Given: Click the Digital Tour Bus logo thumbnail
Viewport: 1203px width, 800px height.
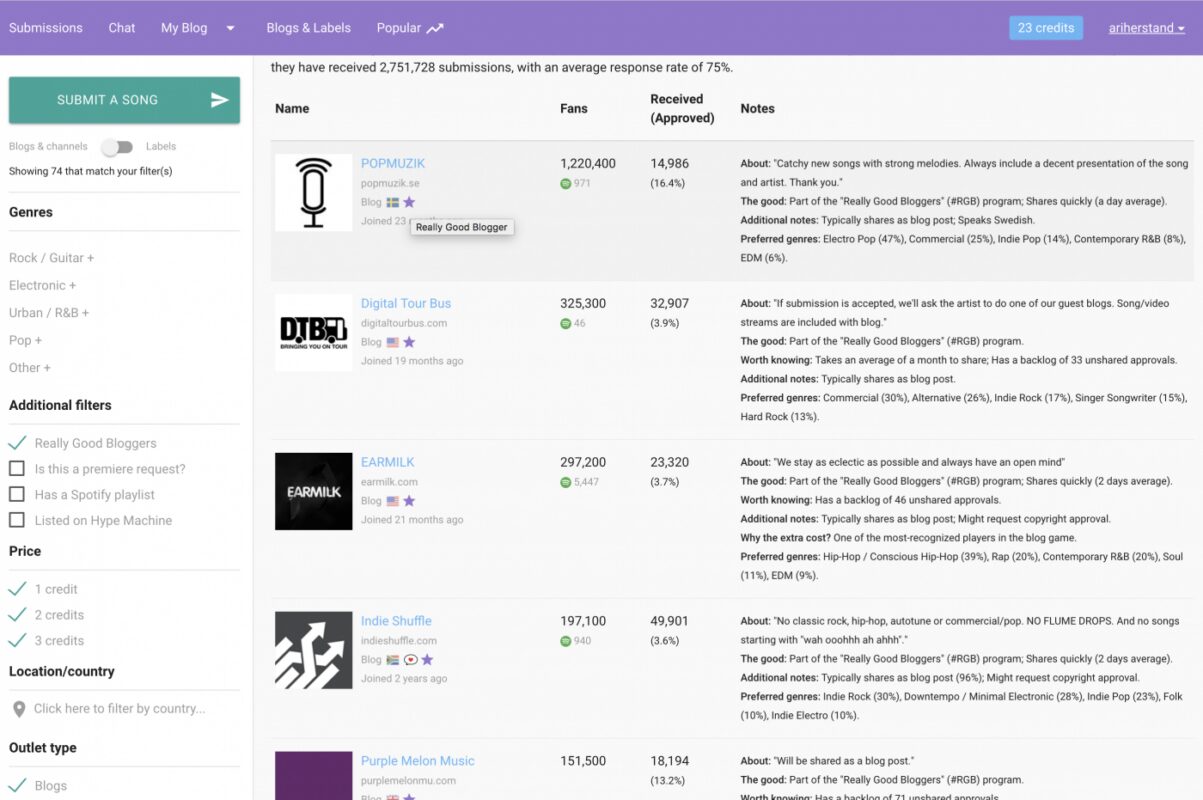Looking at the screenshot, I should [x=314, y=333].
